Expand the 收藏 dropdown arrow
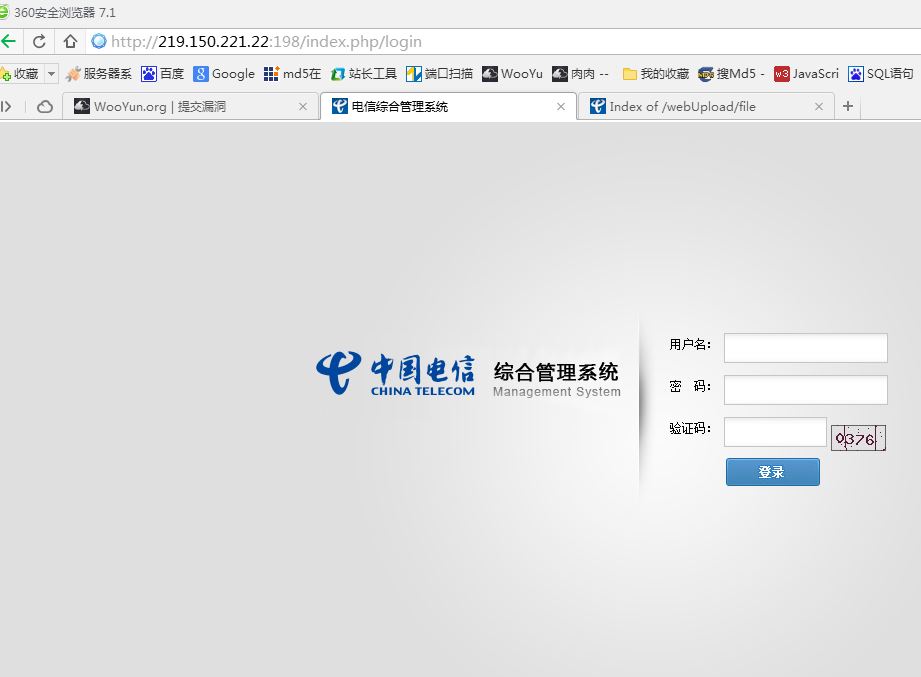921x677 pixels. coord(51,74)
